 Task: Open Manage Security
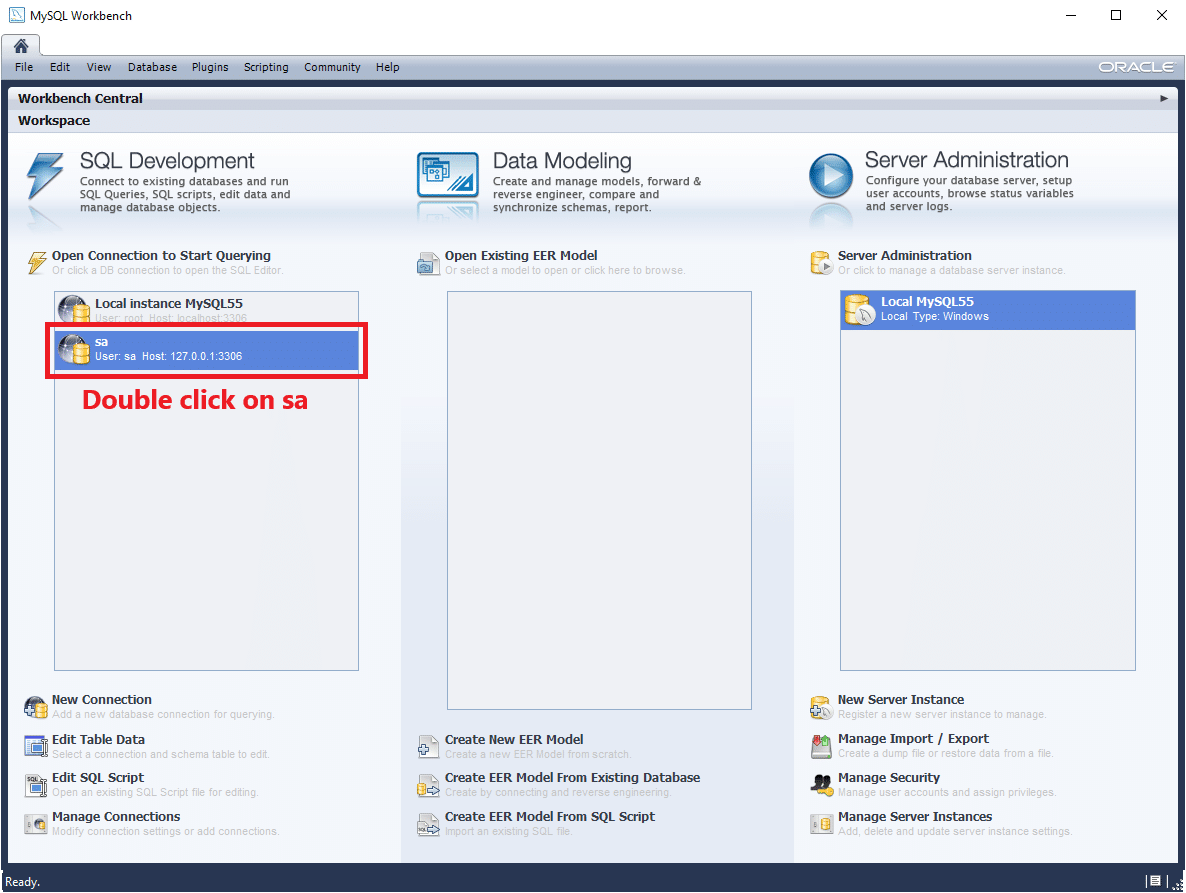[889, 777]
